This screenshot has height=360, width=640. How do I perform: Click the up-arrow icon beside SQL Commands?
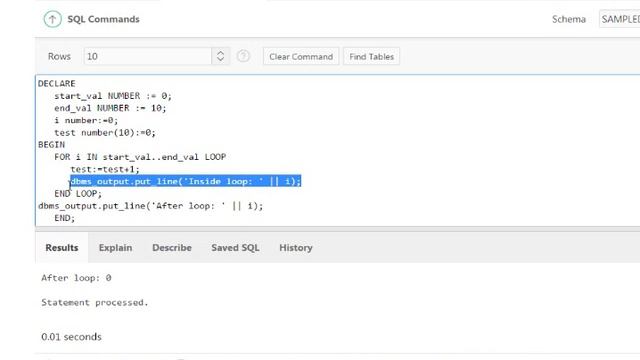click(52, 19)
